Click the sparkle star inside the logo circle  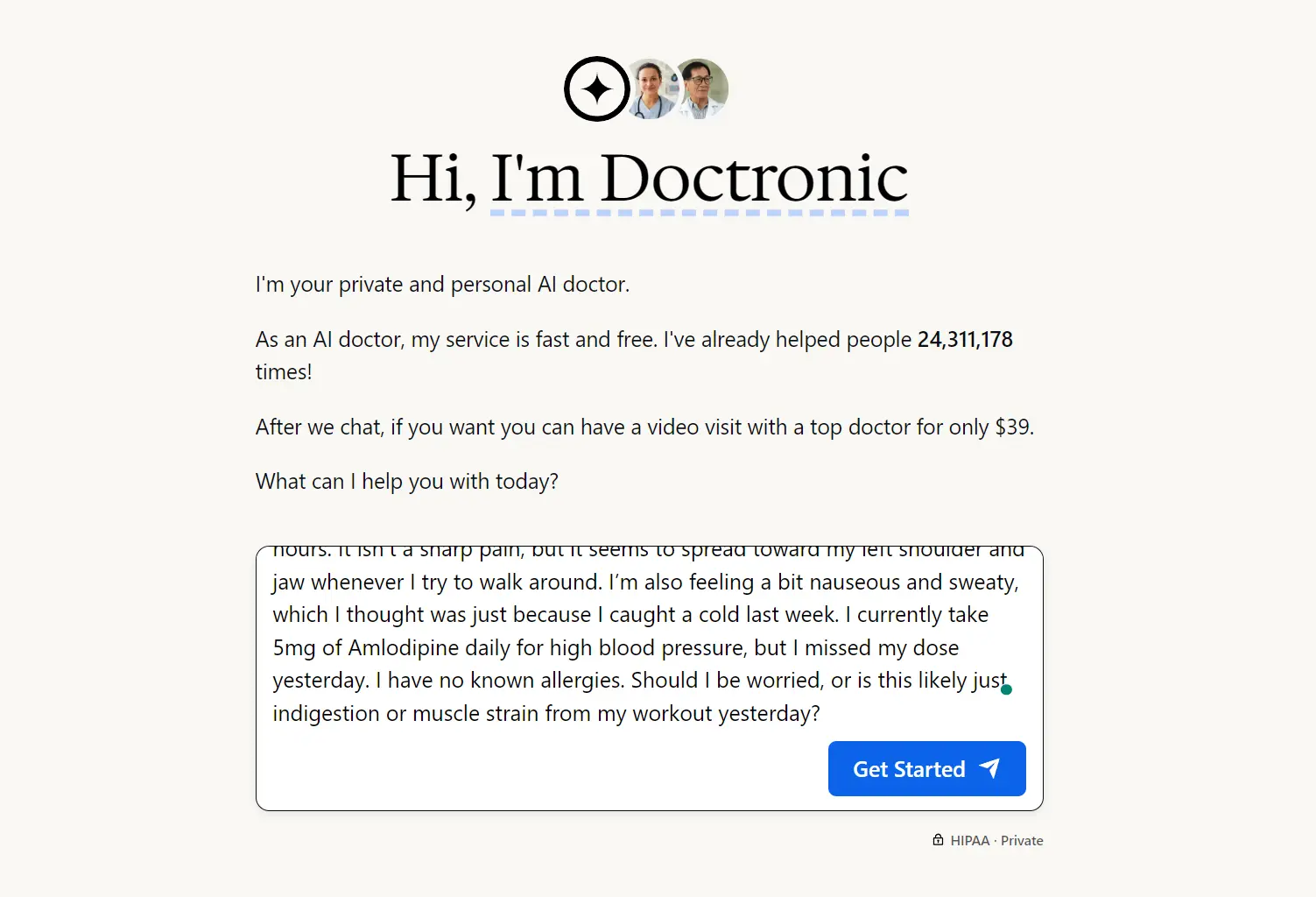[x=596, y=88]
